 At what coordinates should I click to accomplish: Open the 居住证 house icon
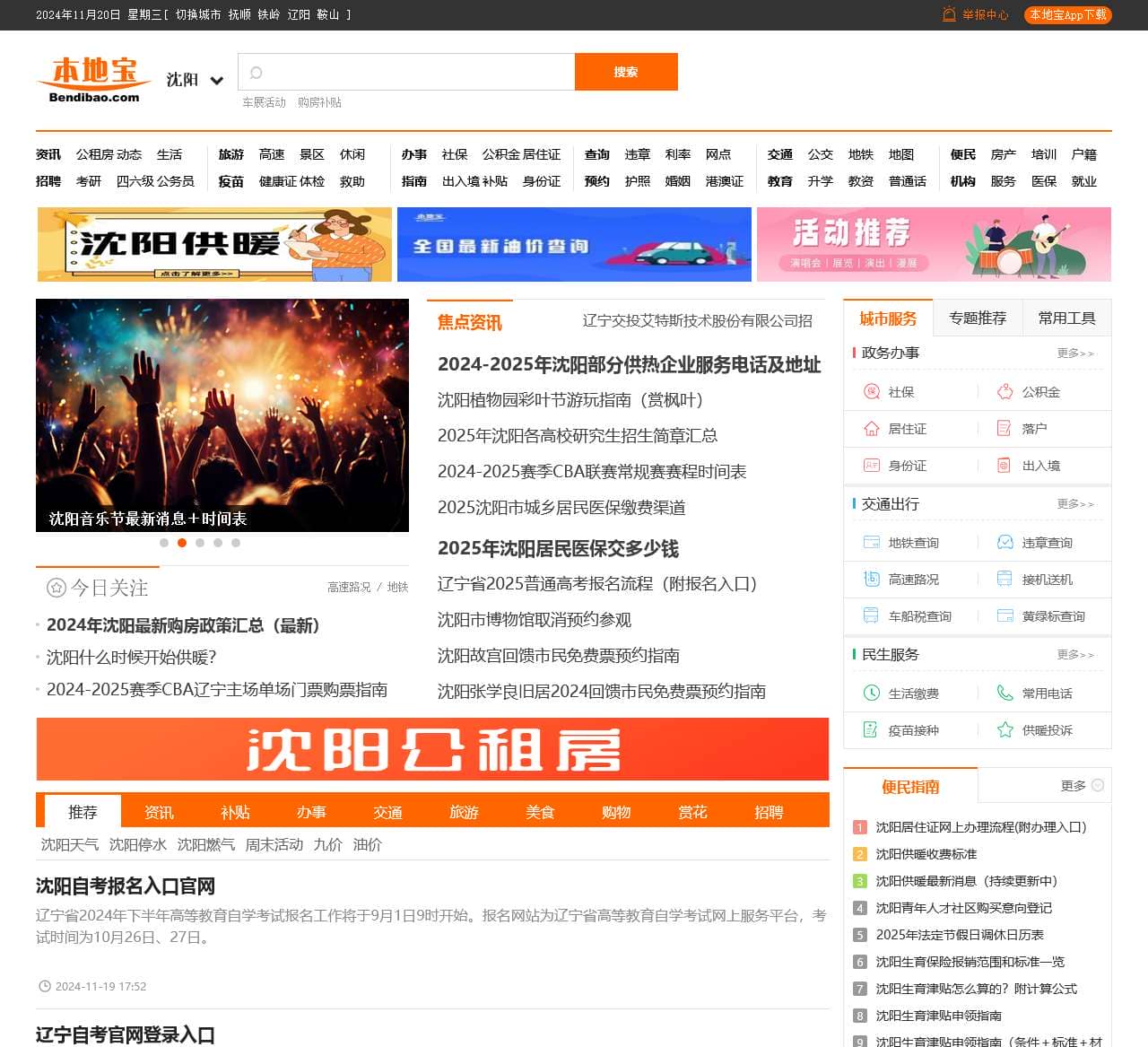[x=871, y=429]
